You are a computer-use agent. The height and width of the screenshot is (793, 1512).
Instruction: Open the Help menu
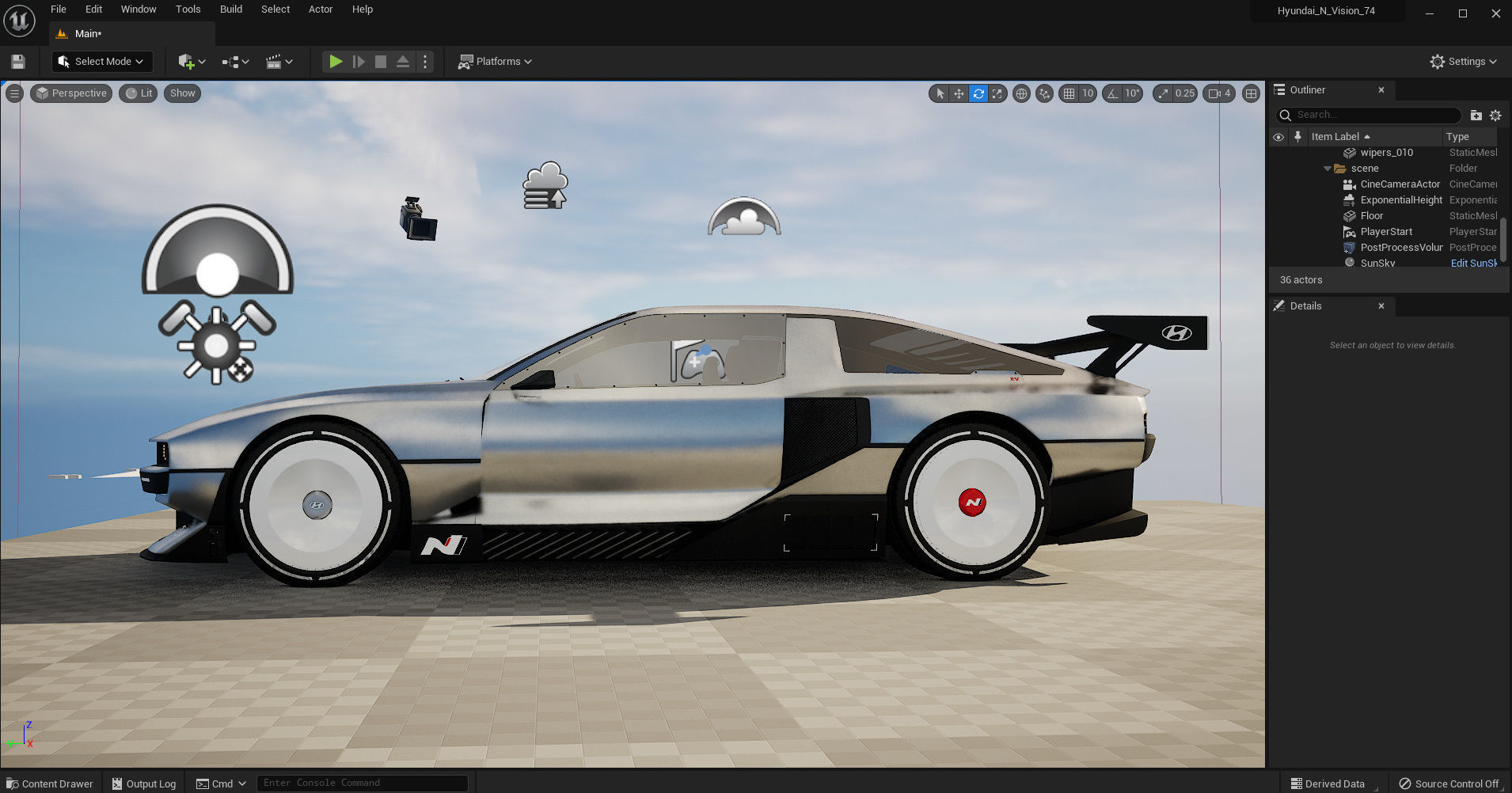pos(363,9)
